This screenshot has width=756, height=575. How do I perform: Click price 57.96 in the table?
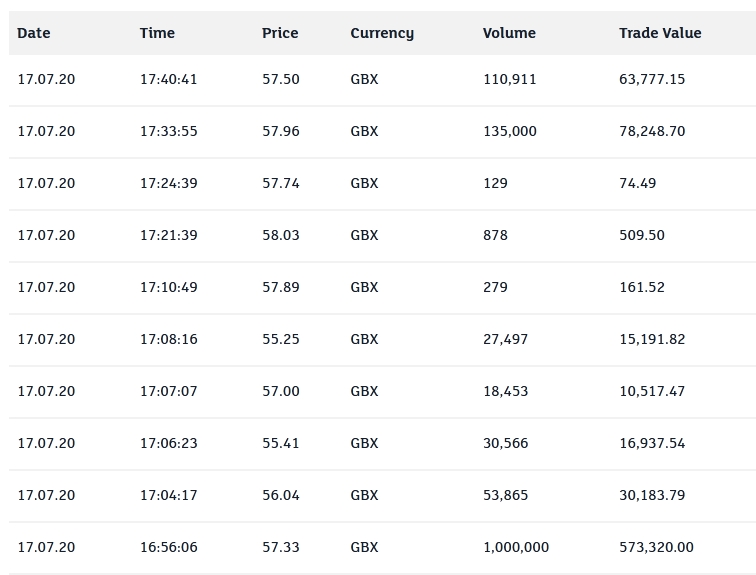(x=281, y=131)
